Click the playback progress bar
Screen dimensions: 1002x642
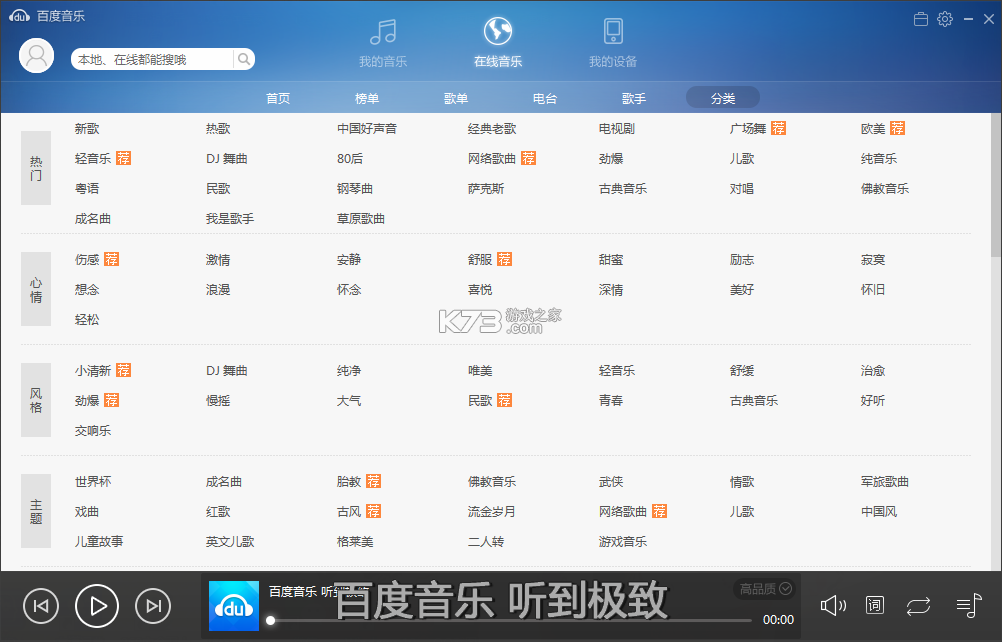click(511, 620)
